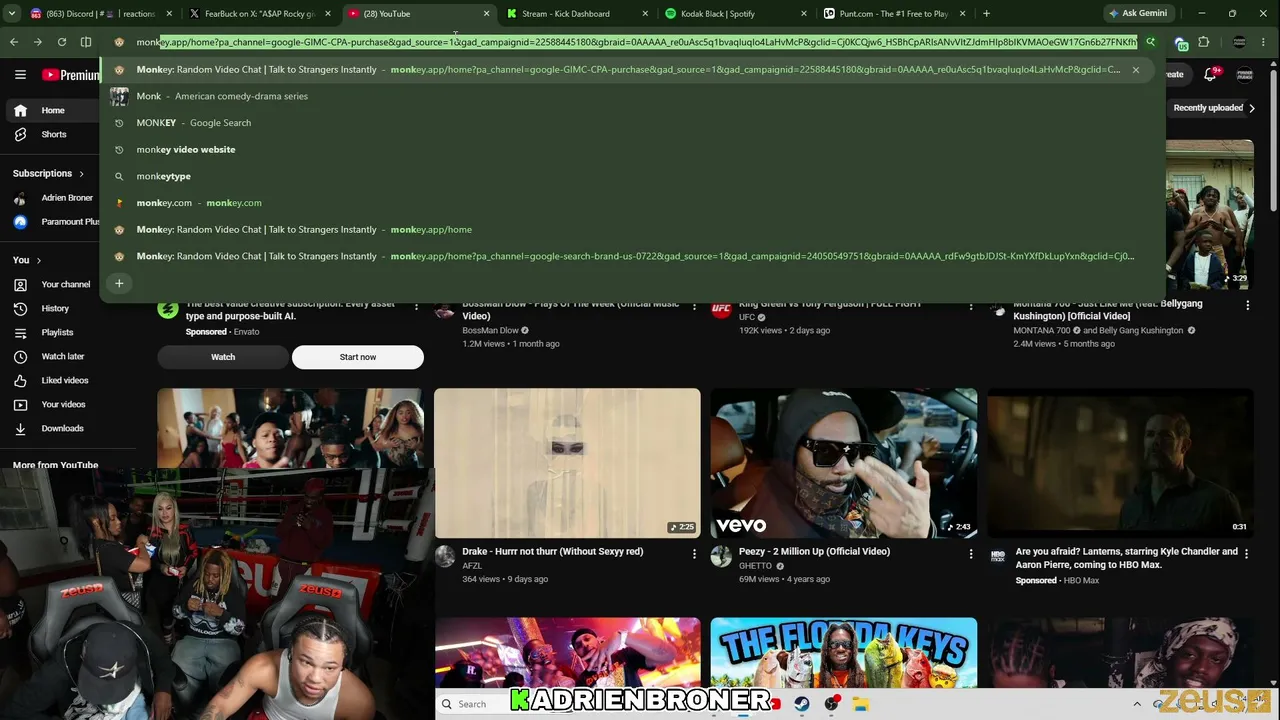Image resolution: width=1280 pixels, height=720 pixels.
Task: Click the address bar URL field
Action: 636,42
